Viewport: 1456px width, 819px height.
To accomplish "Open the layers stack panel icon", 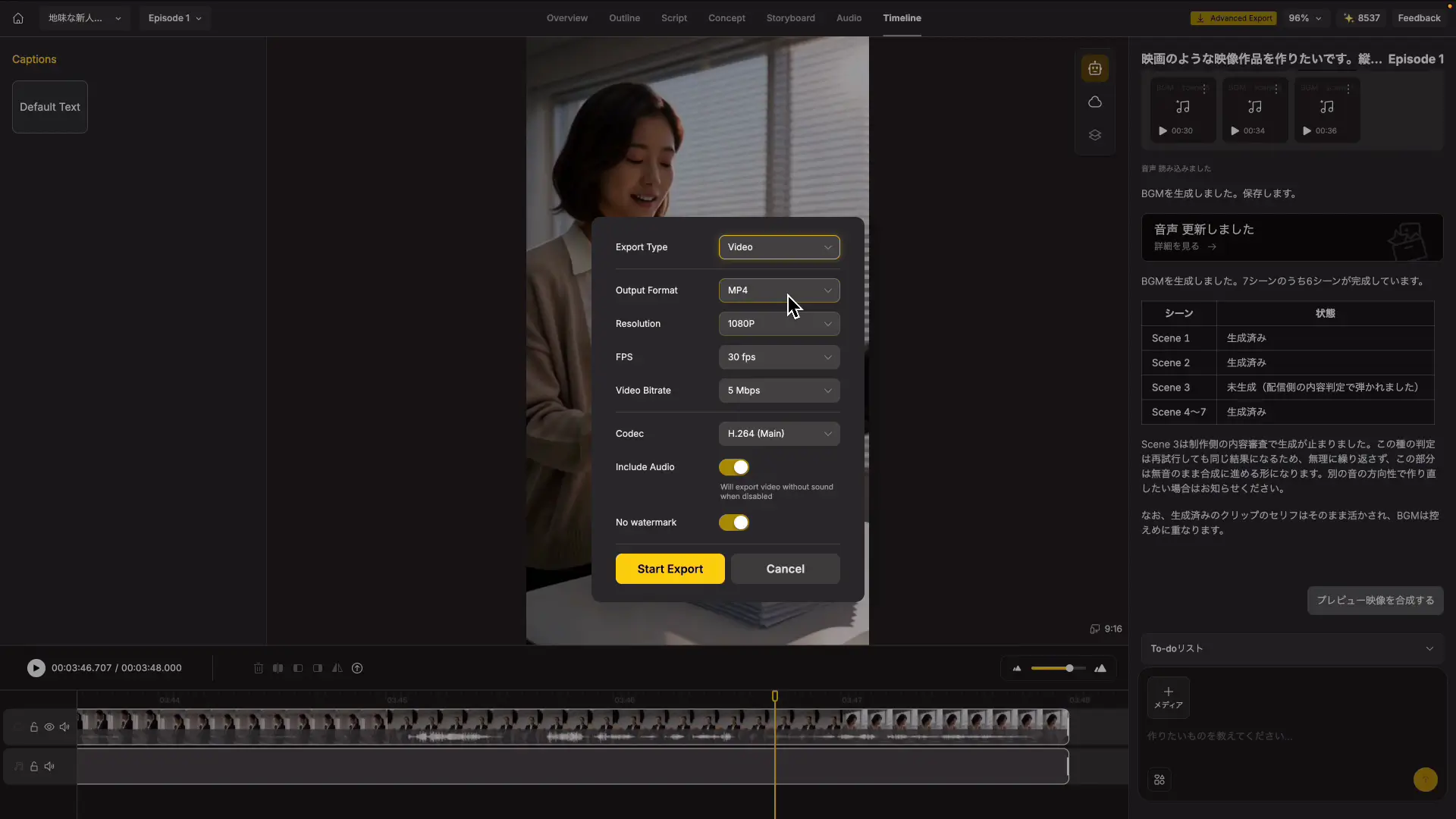I will [1095, 135].
